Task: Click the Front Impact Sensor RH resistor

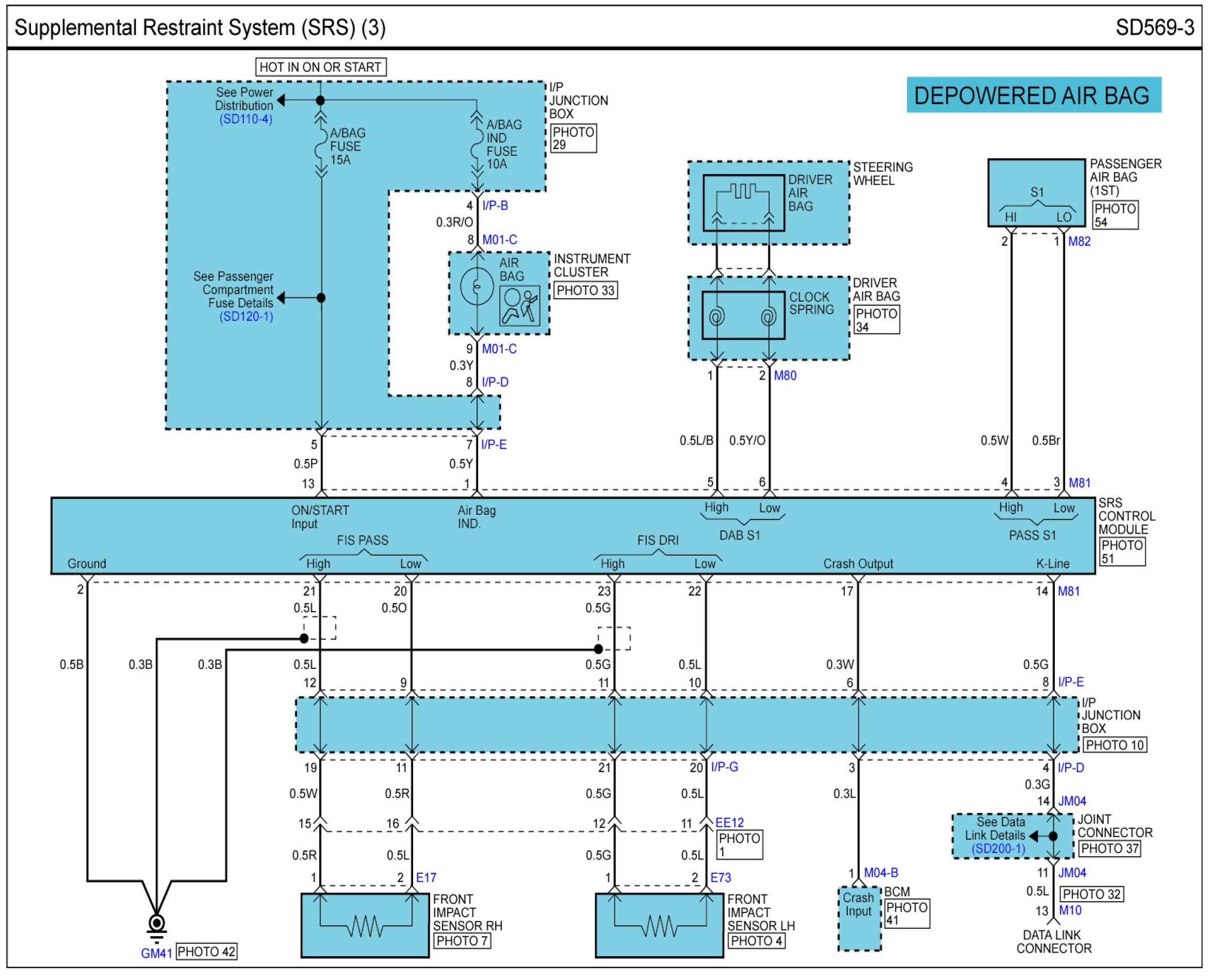Action: pos(366,926)
